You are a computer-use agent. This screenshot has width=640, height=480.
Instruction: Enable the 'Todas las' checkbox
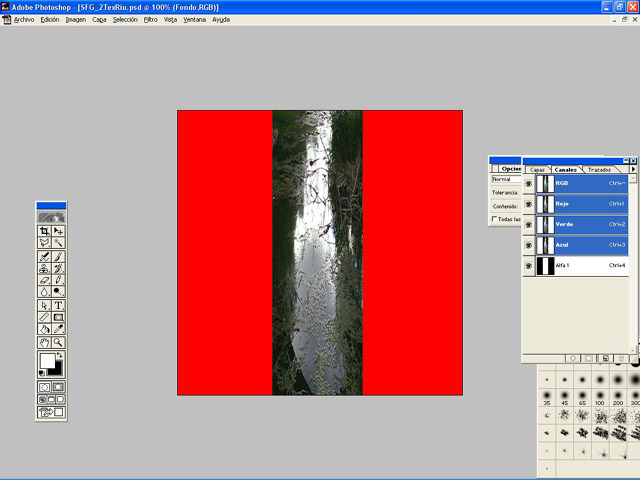point(494,219)
